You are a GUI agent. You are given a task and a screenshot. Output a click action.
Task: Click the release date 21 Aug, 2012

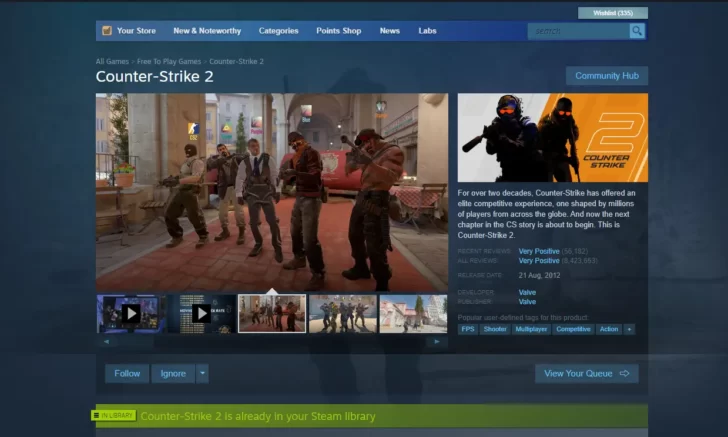[539, 275]
